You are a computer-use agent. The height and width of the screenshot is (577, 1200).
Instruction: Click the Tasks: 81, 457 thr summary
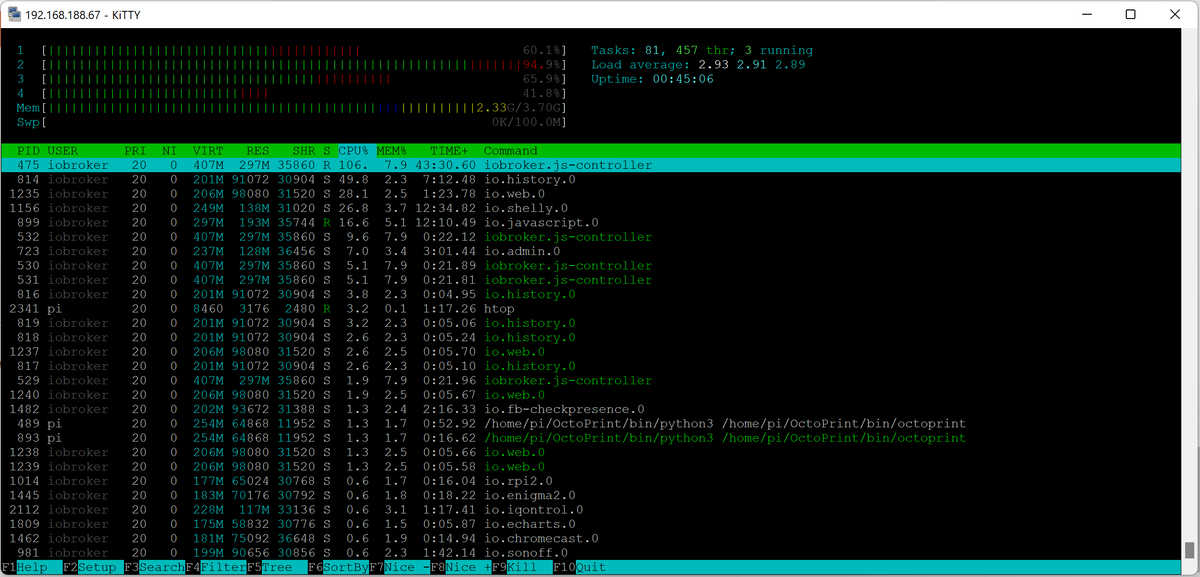pos(701,50)
